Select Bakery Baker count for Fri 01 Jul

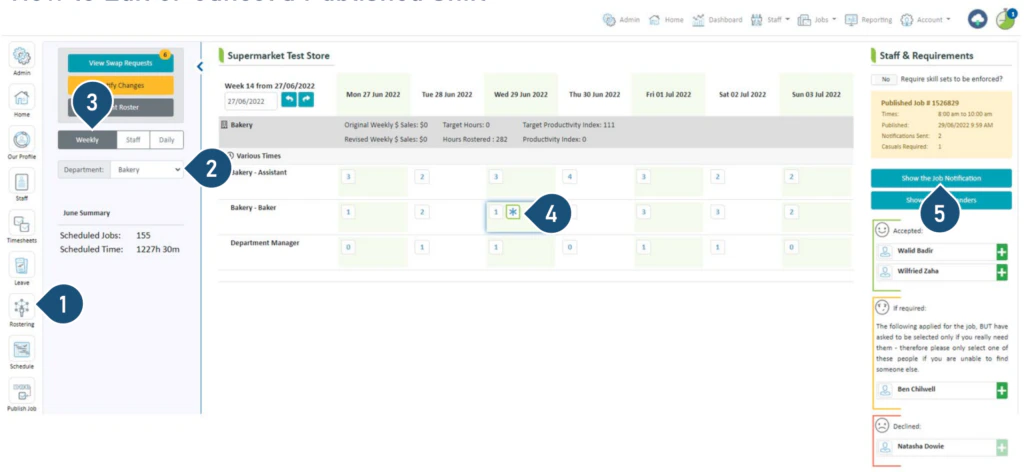click(x=643, y=212)
